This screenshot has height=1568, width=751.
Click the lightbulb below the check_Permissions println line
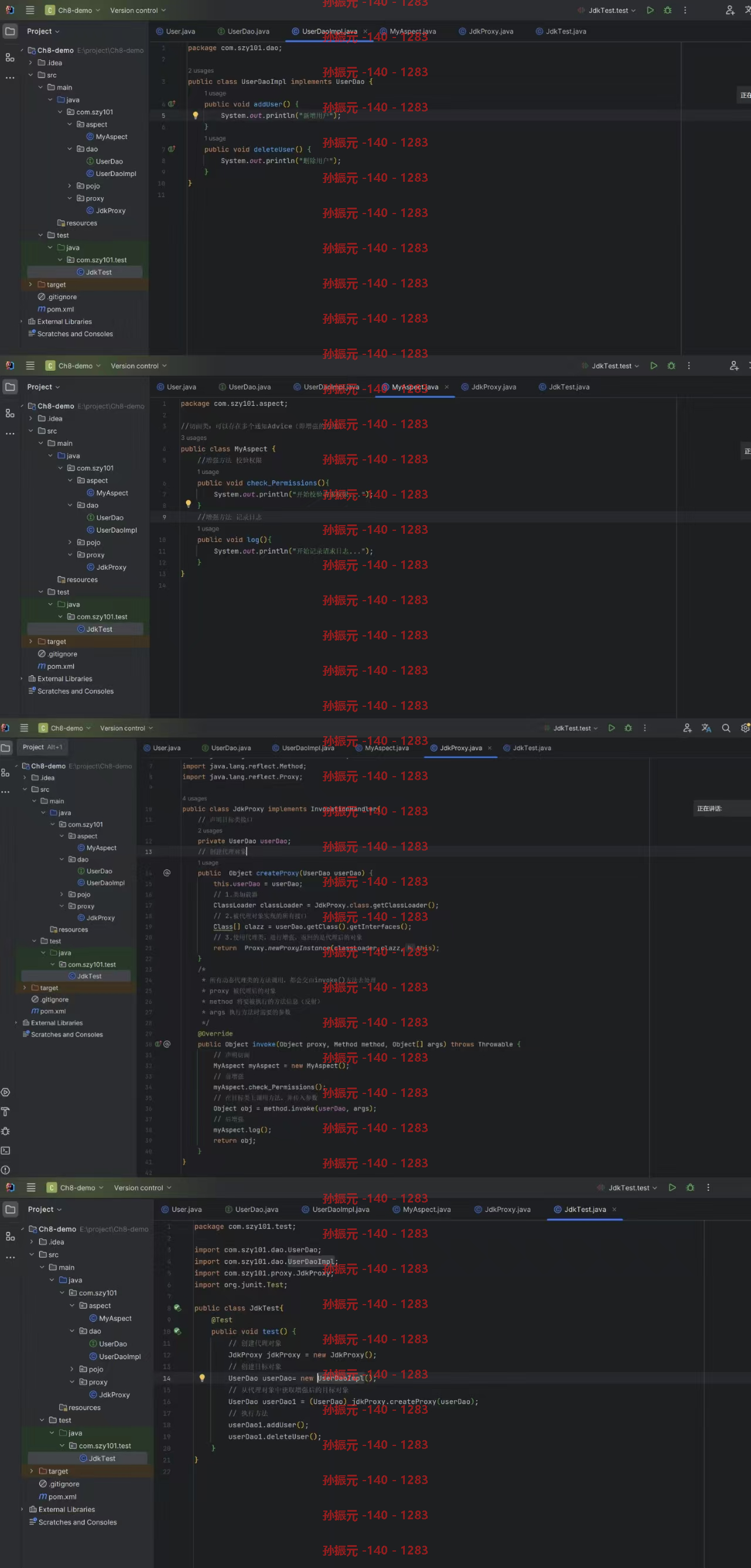[188, 504]
